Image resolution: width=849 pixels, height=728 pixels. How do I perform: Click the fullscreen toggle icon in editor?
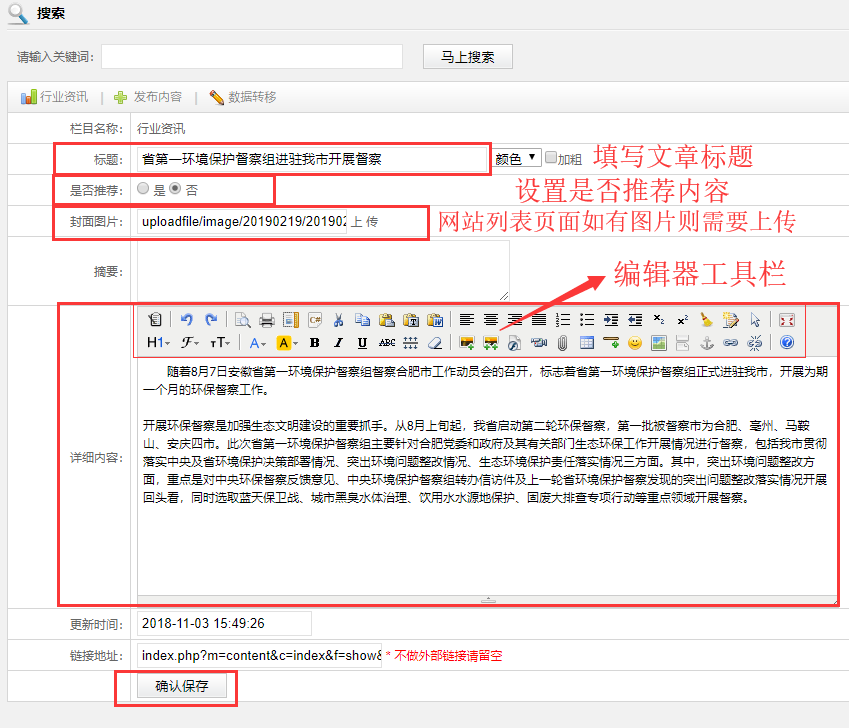(786, 320)
